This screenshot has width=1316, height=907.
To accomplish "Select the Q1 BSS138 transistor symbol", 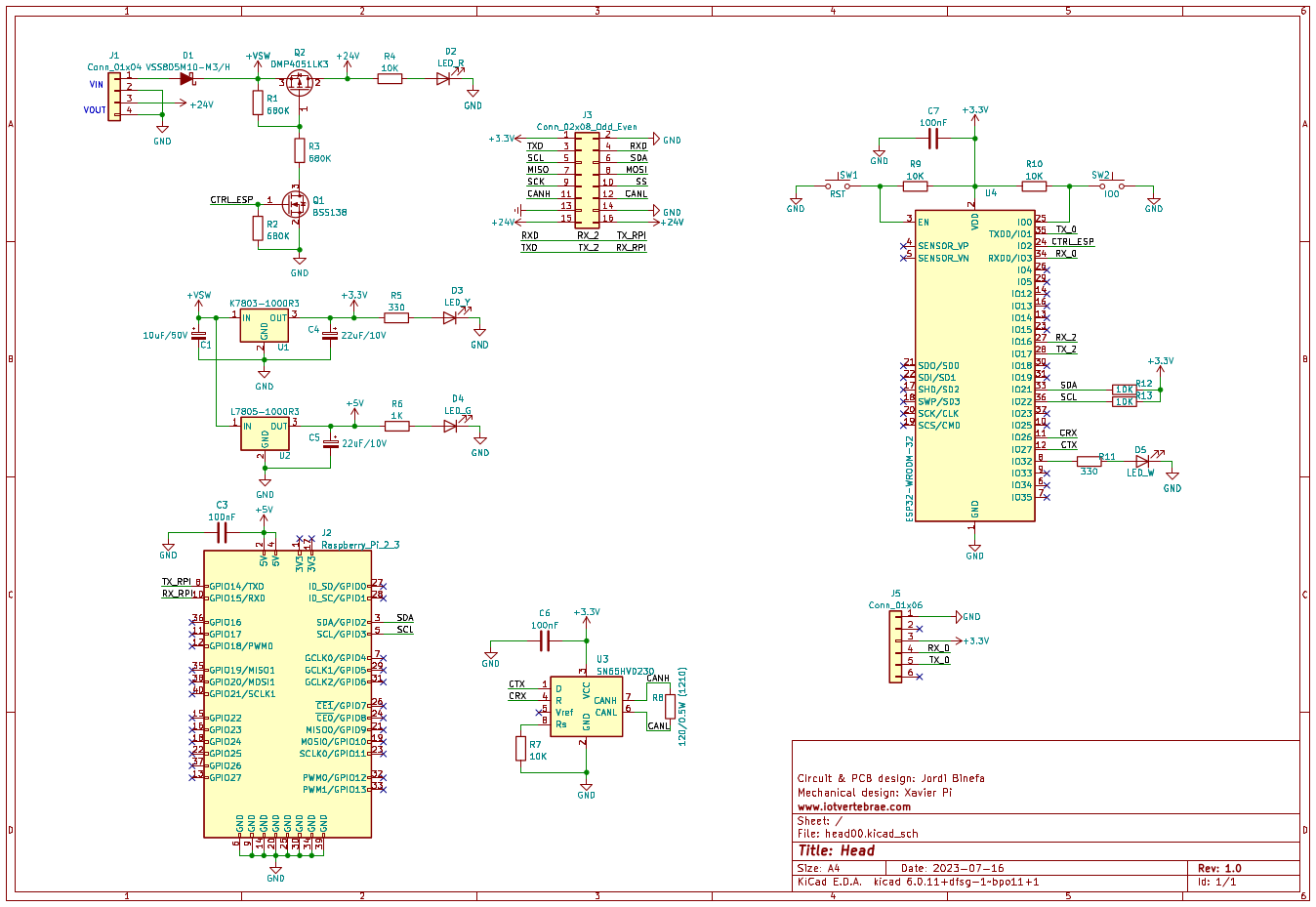I will [295, 203].
